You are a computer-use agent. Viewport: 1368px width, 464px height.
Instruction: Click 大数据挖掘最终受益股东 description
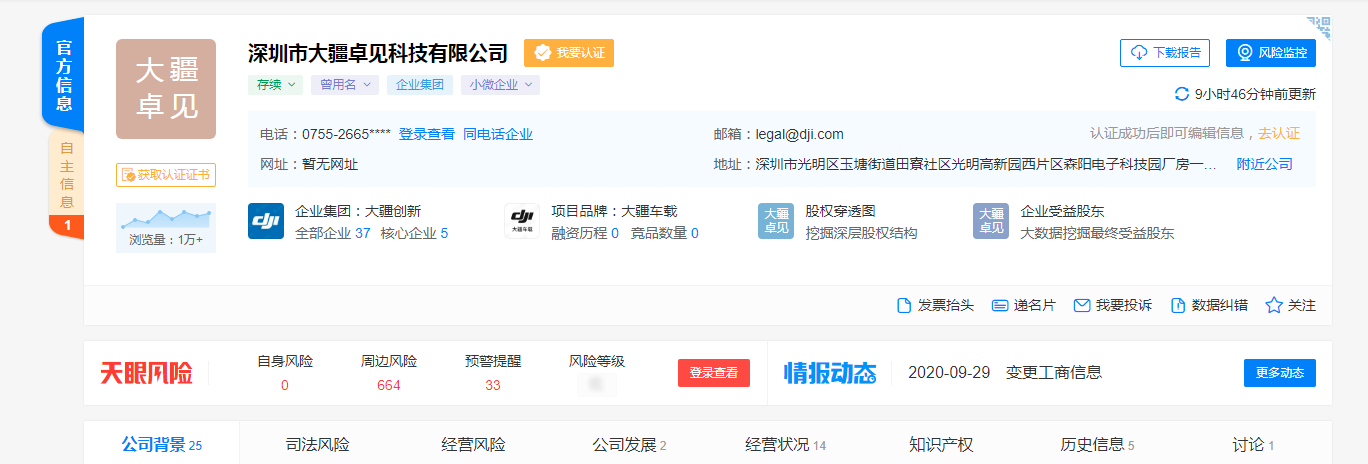coord(1097,233)
